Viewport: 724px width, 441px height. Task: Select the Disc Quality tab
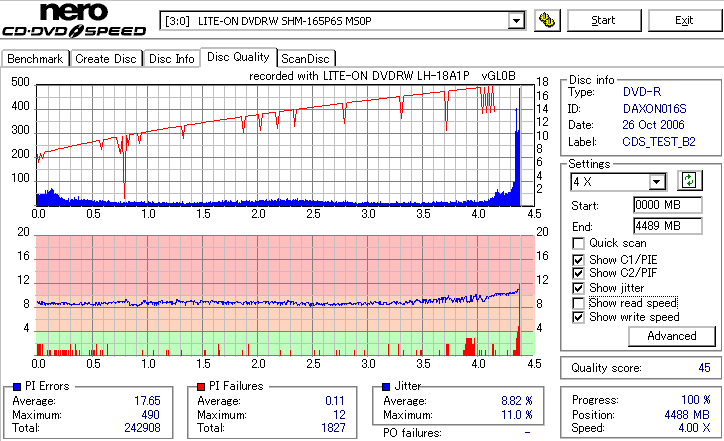238,57
